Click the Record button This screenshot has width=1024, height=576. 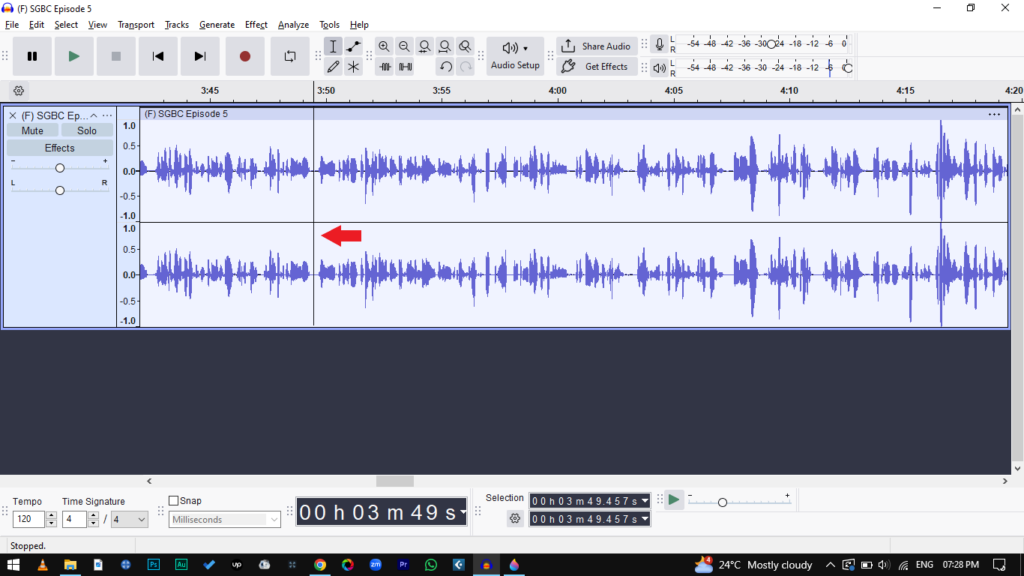coord(245,57)
